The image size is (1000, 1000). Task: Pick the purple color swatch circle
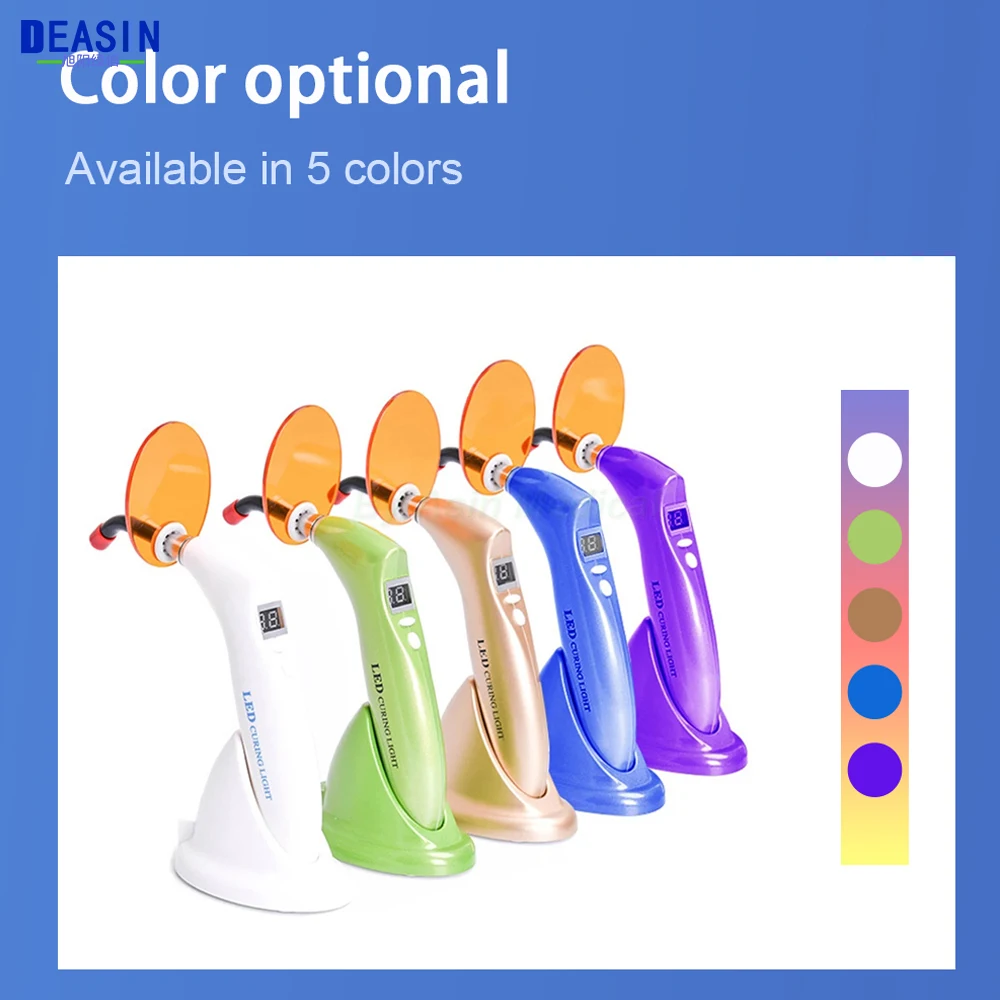[x=874, y=770]
